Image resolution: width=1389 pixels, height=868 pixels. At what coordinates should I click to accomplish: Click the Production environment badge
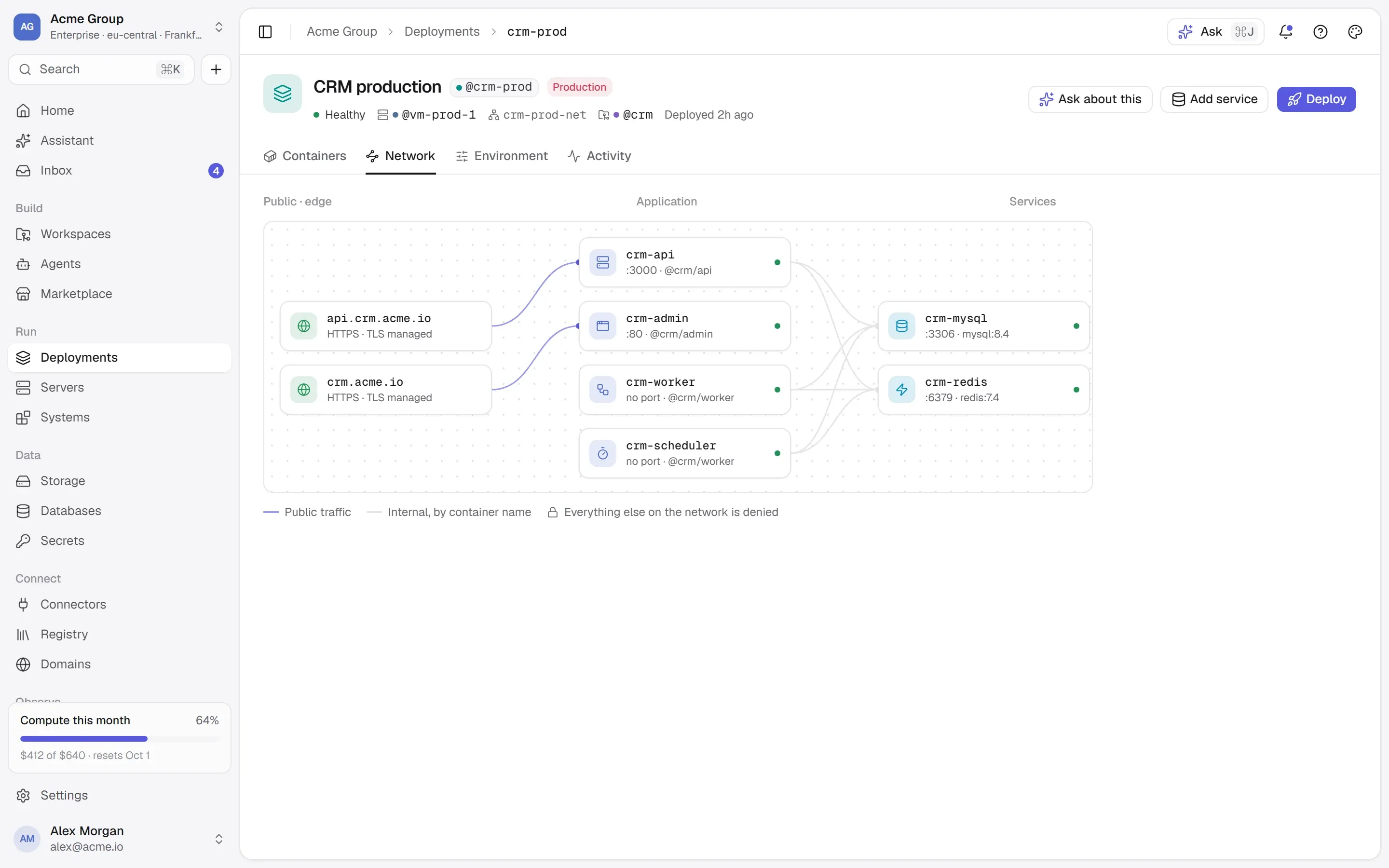pyautogui.click(x=579, y=87)
